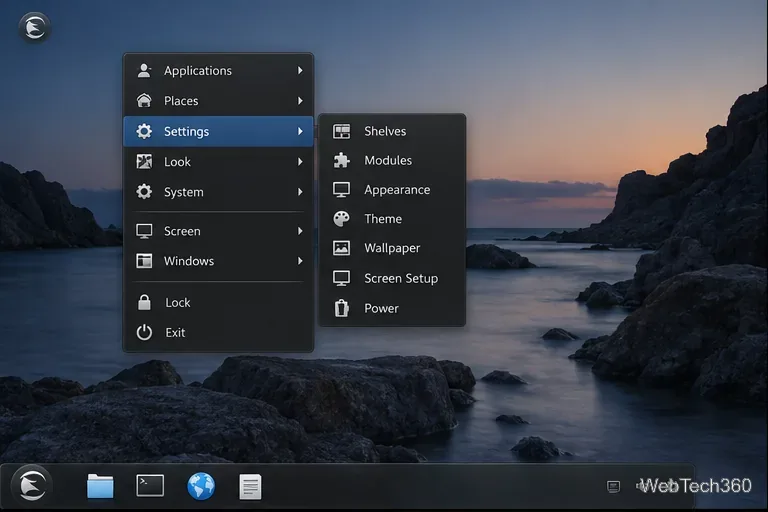Click the Shelves icon in submenu
Screen dimensions: 768x512
coord(341,131)
